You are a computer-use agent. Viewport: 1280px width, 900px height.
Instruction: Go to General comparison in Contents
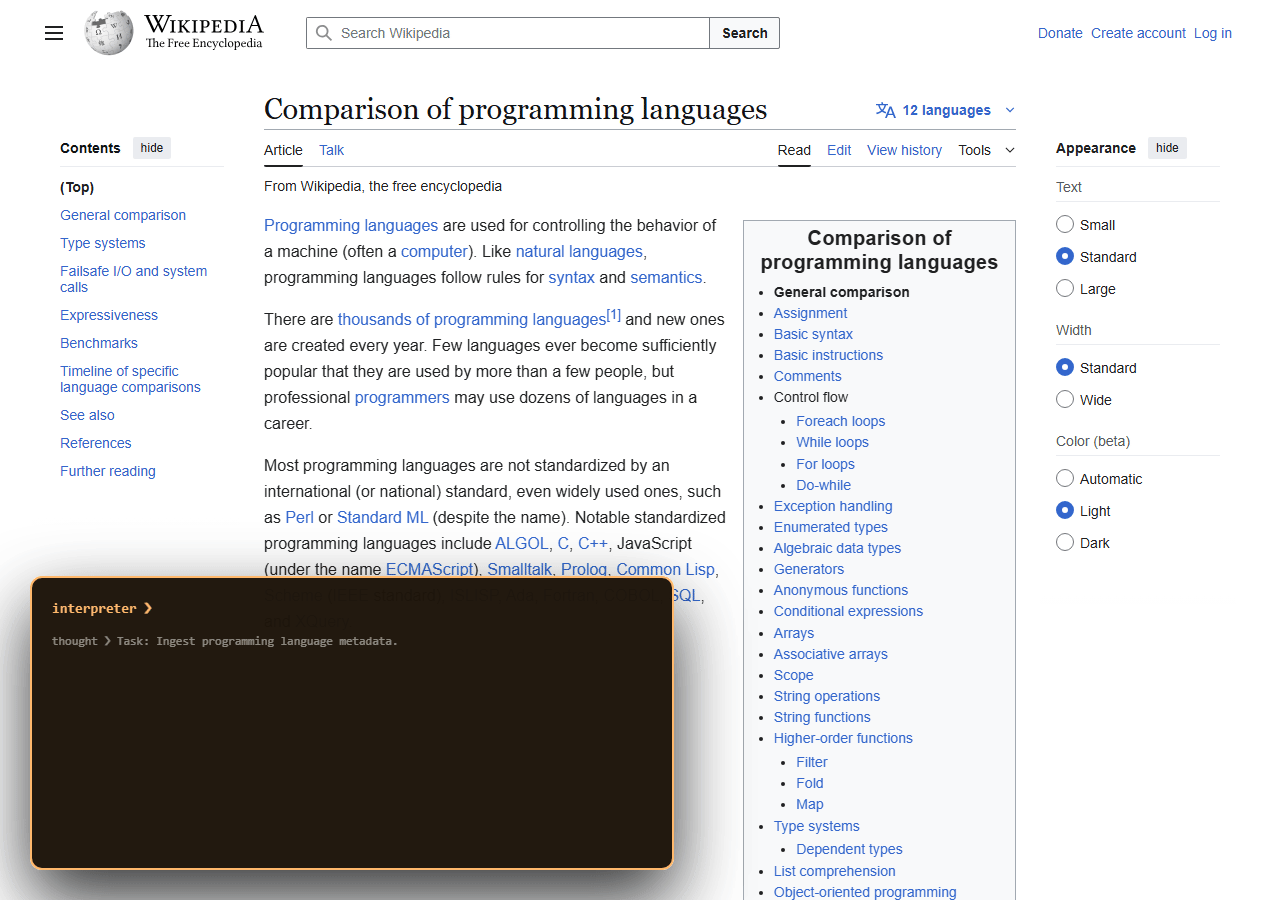pyautogui.click(x=123, y=215)
